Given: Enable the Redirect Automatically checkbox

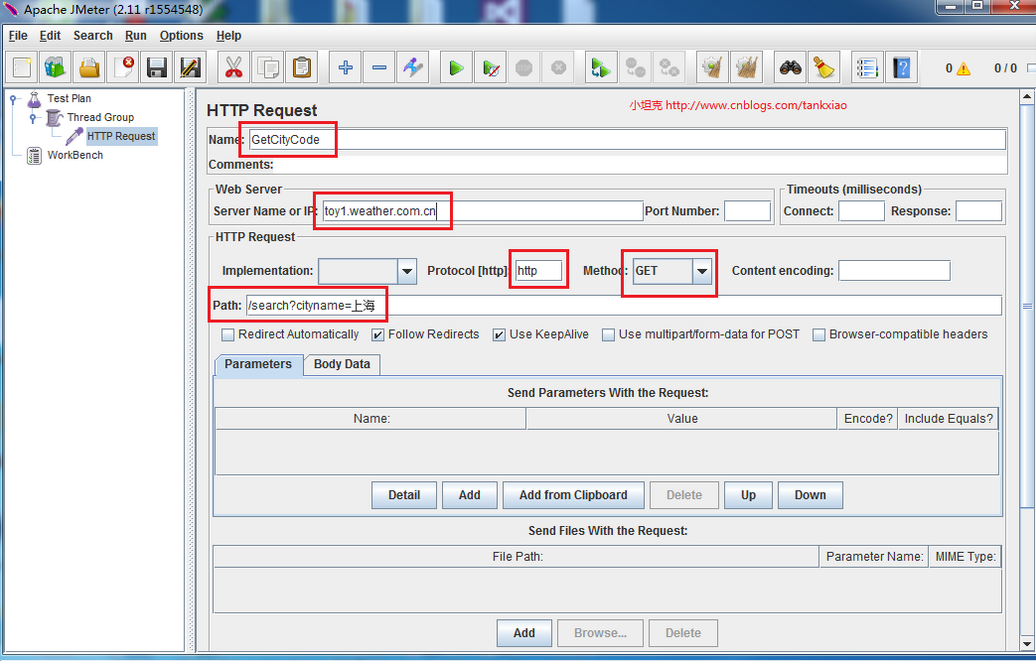Looking at the screenshot, I should click(228, 335).
